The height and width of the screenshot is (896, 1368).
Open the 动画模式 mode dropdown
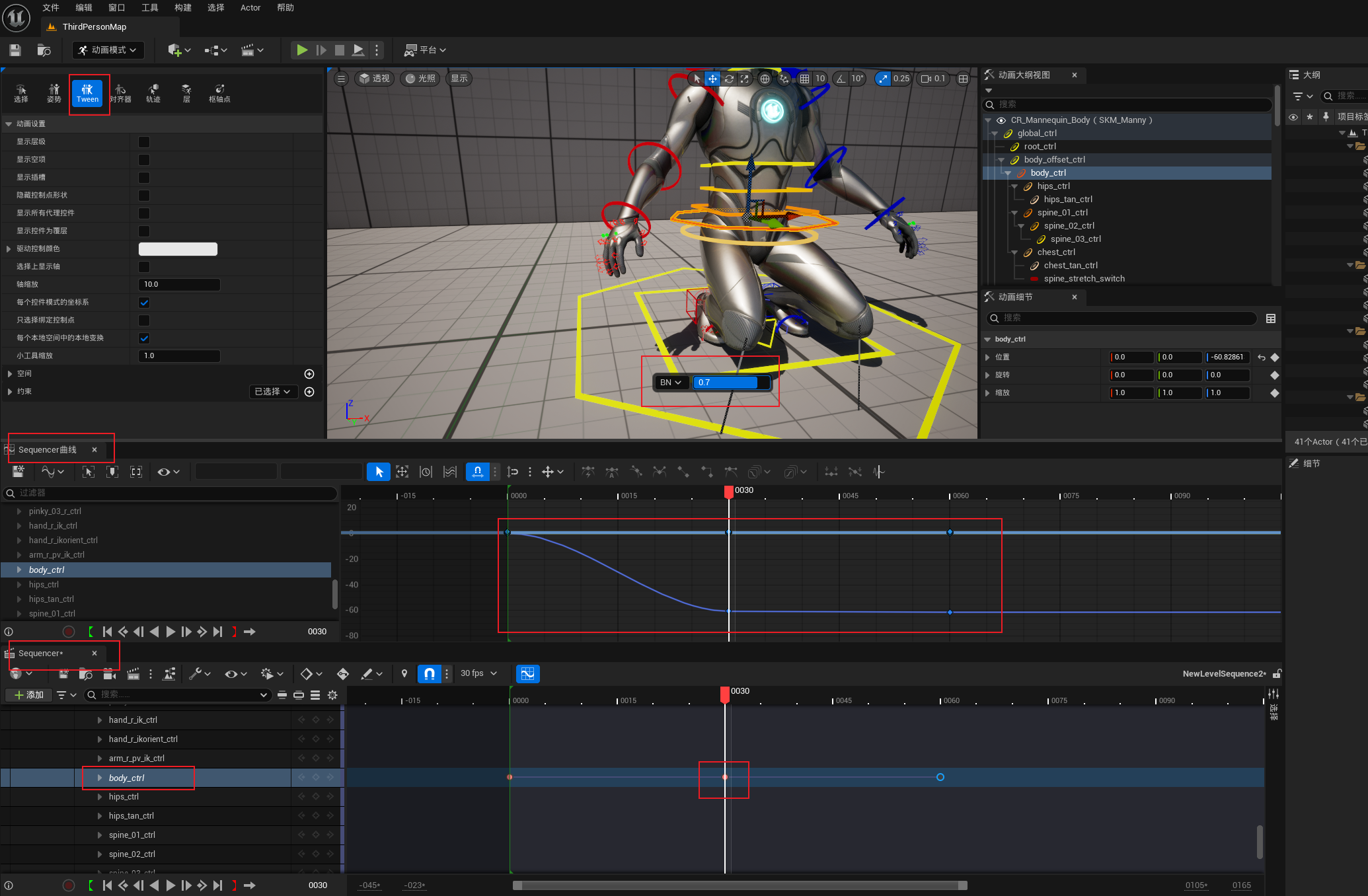click(x=108, y=50)
